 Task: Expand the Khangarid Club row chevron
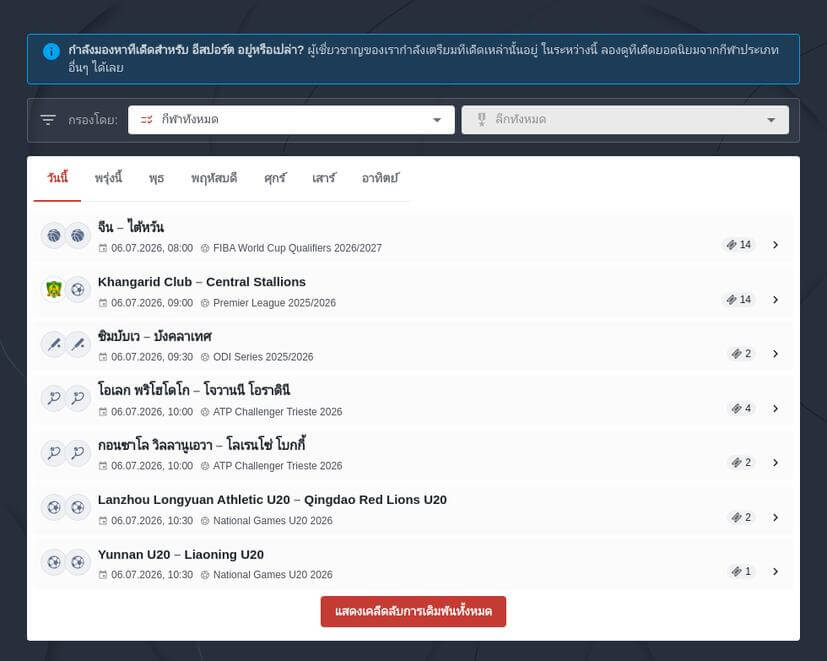775,300
